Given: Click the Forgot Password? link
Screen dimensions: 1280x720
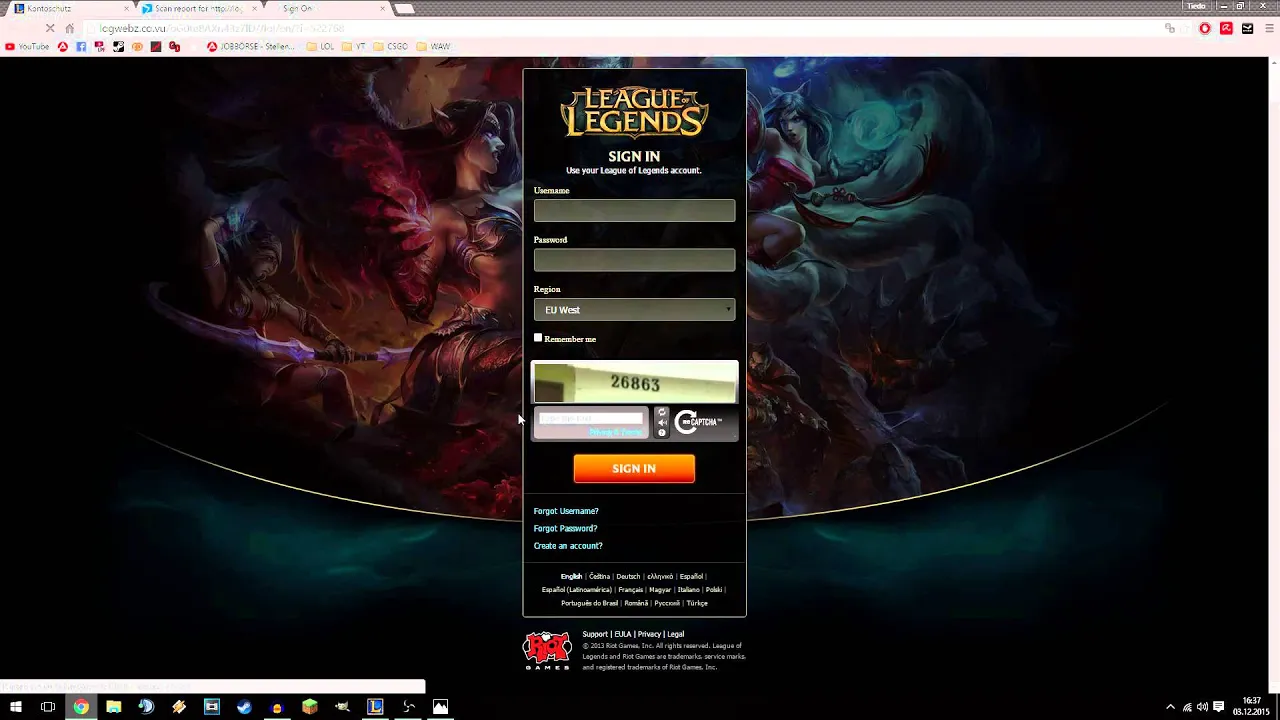Looking at the screenshot, I should pos(565,528).
